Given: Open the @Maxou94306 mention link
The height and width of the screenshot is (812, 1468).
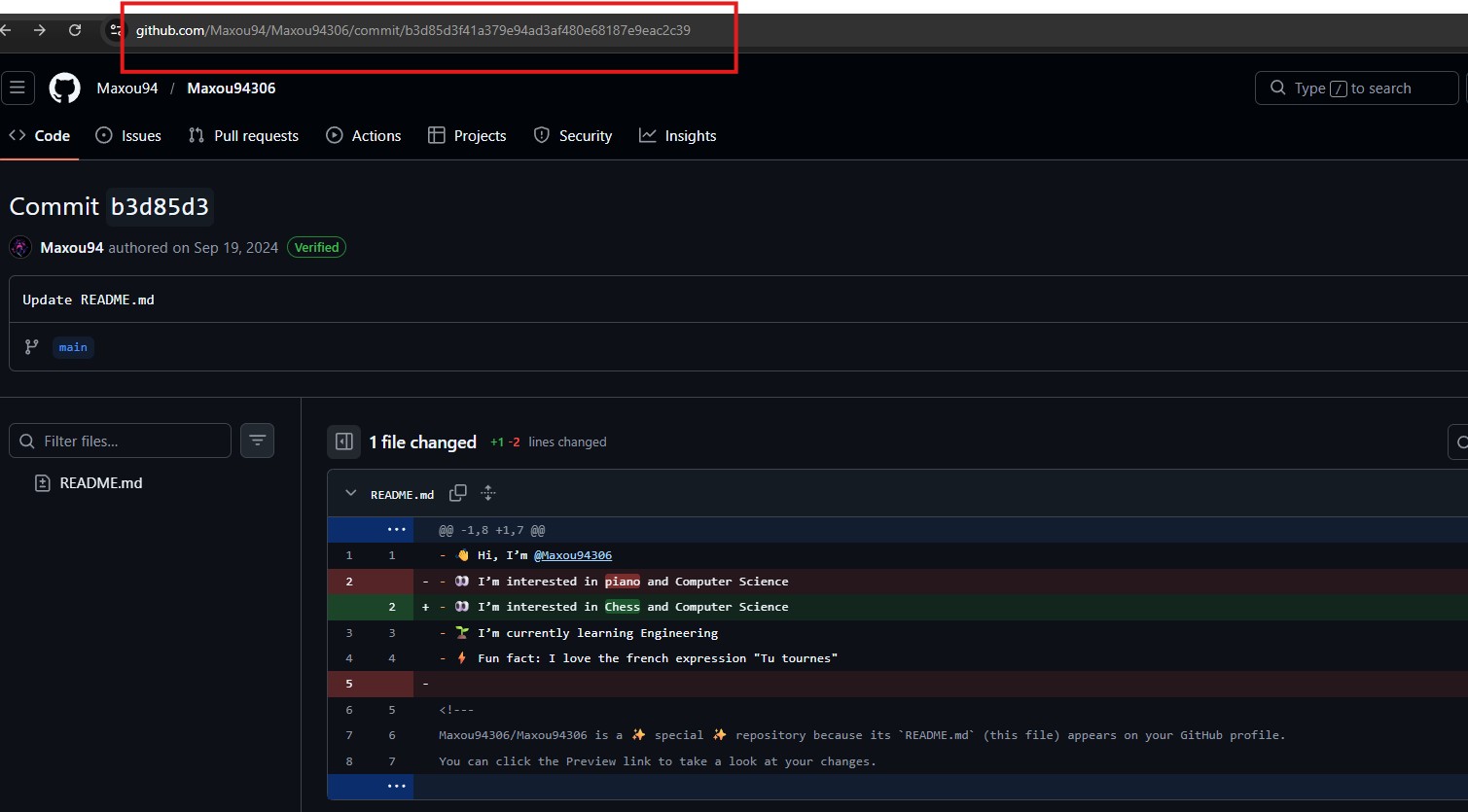Looking at the screenshot, I should 573,555.
